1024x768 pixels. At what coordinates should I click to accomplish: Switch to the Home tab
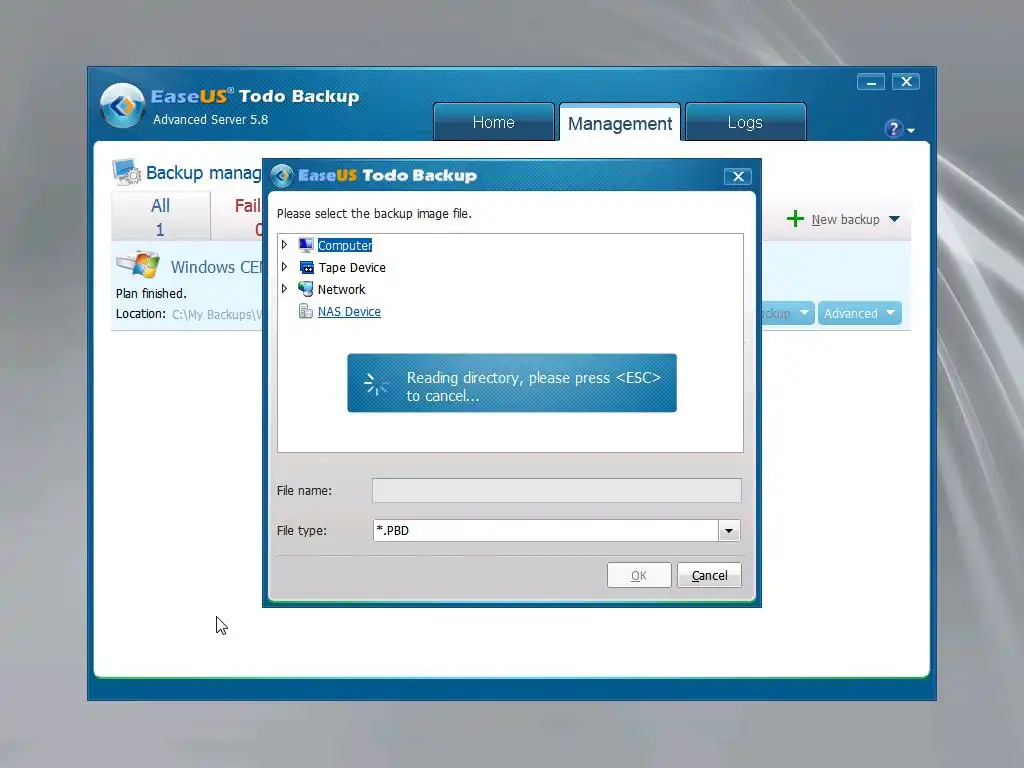[x=494, y=122]
